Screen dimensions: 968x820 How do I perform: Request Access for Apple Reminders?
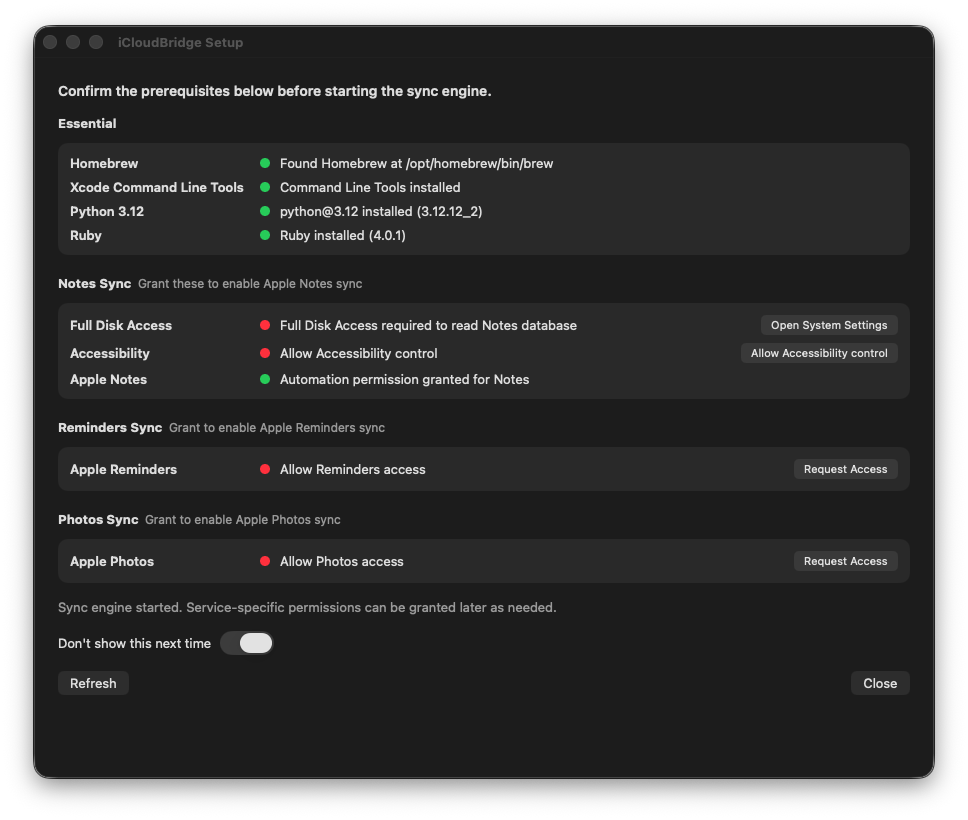845,468
